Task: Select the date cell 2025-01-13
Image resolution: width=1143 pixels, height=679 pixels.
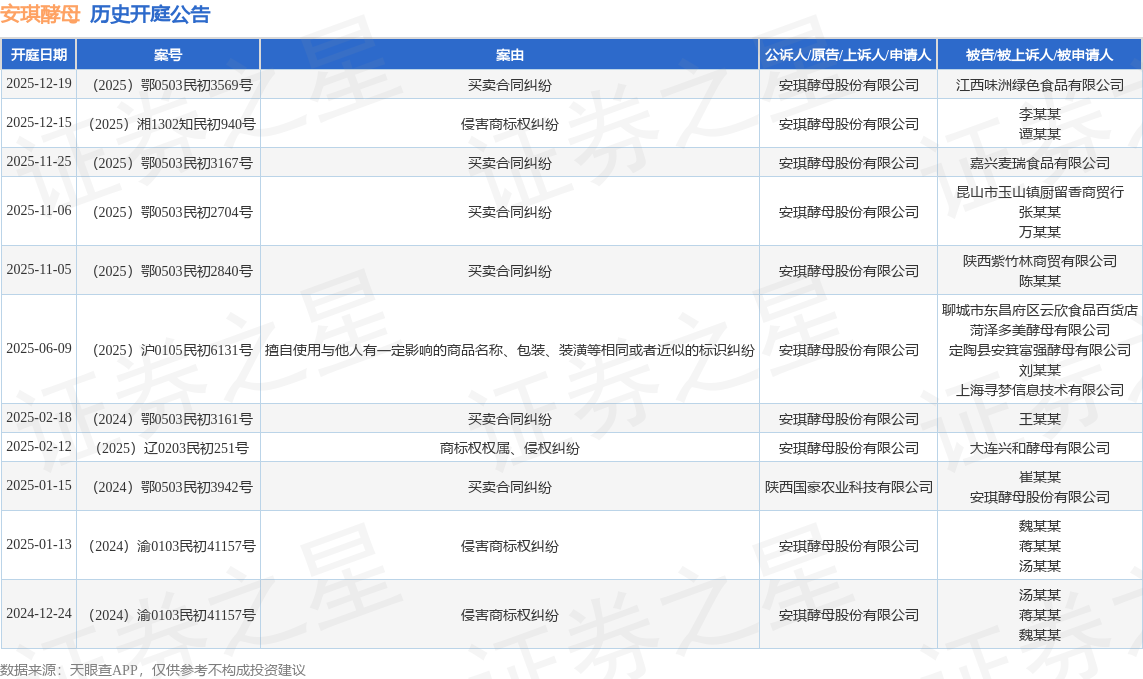Action: coord(39,544)
